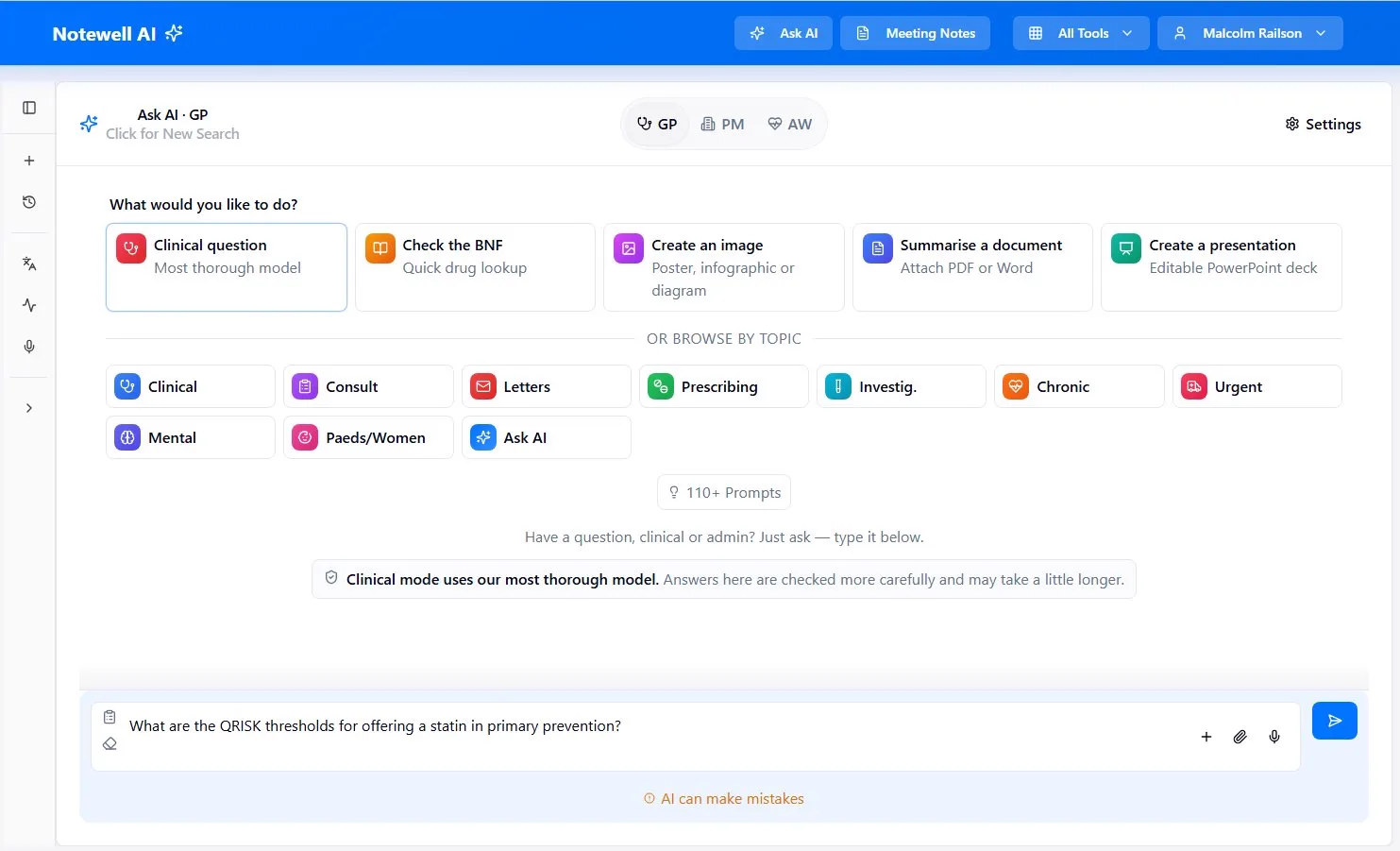This screenshot has width=1400, height=851.
Task: Open Settings in the Ask AI panel
Action: (1324, 124)
